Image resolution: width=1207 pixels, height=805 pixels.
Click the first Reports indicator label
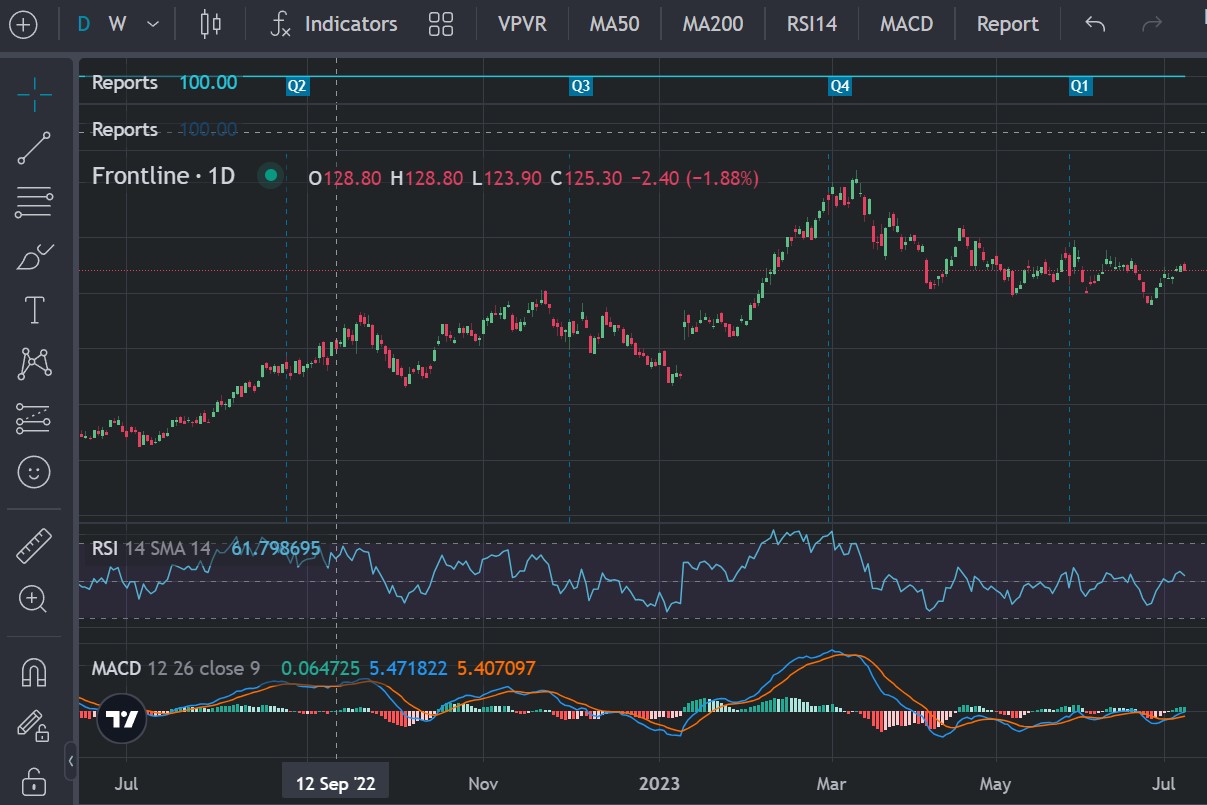pos(125,83)
